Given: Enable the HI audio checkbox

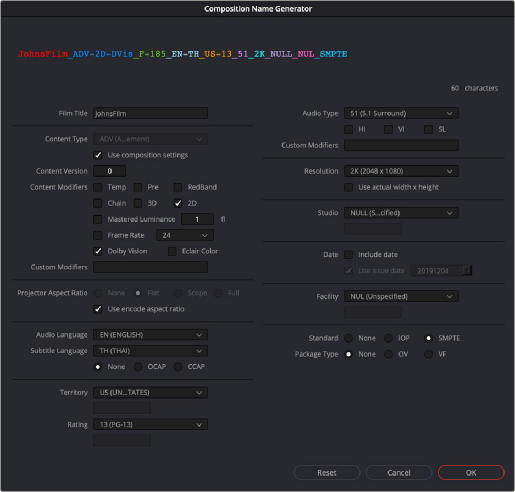Looking at the screenshot, I should coord(349,129).
